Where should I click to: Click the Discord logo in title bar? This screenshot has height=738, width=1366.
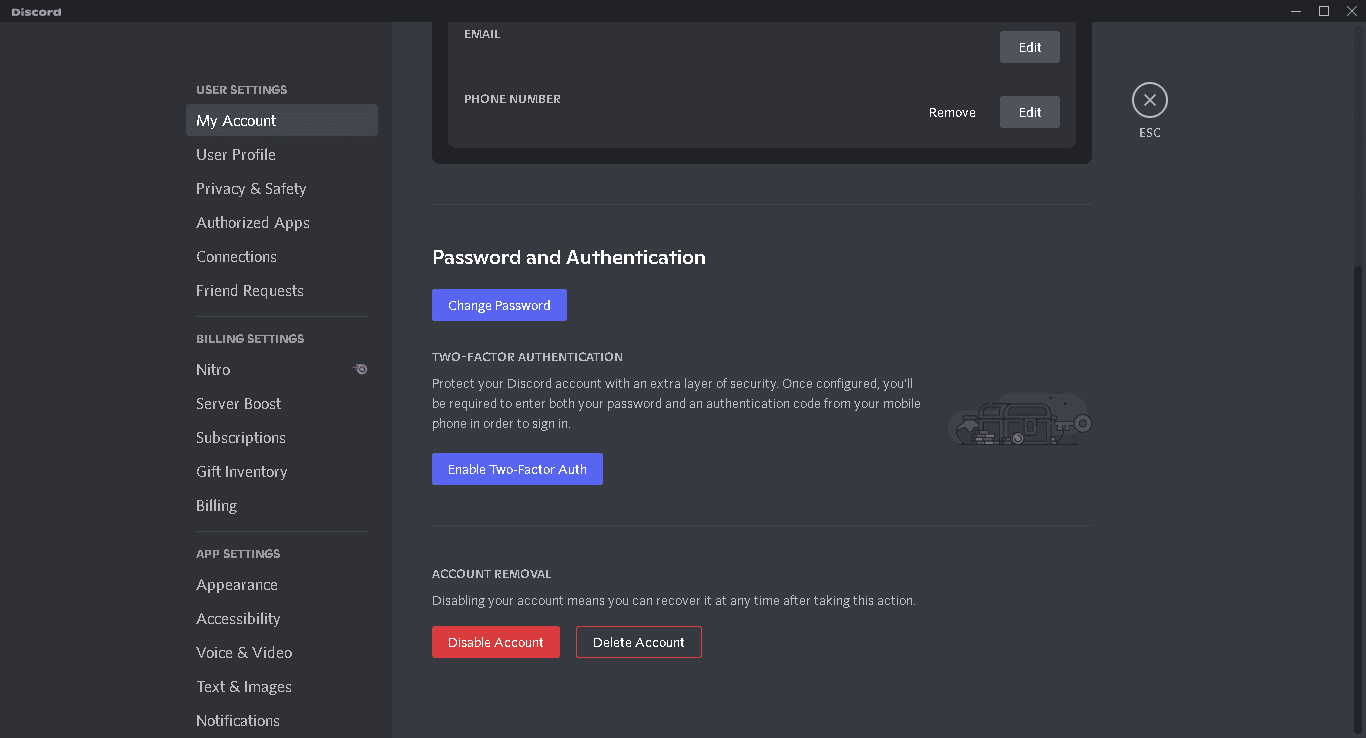(36, 12)
